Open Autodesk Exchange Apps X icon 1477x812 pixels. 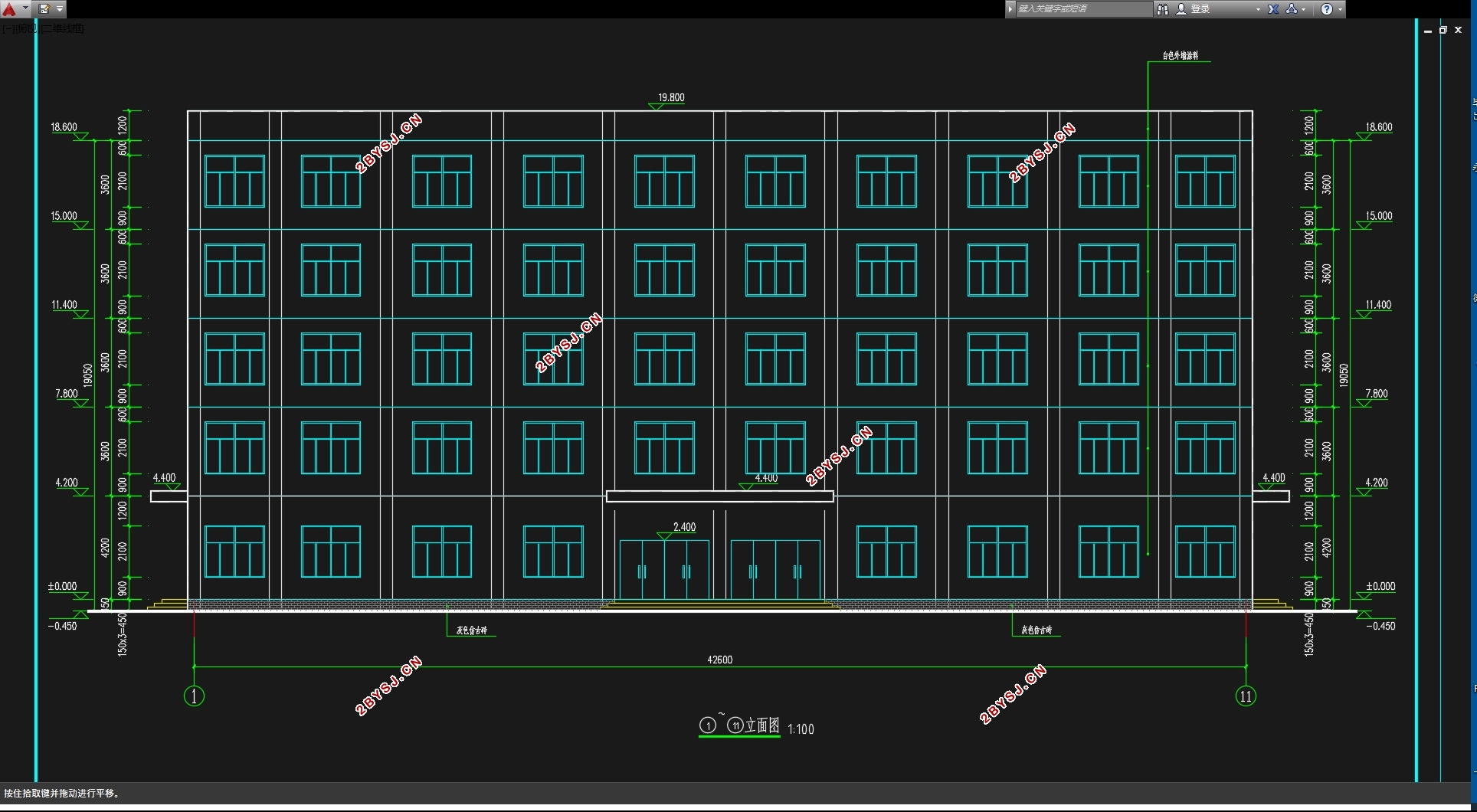(x=1273, y=9)
